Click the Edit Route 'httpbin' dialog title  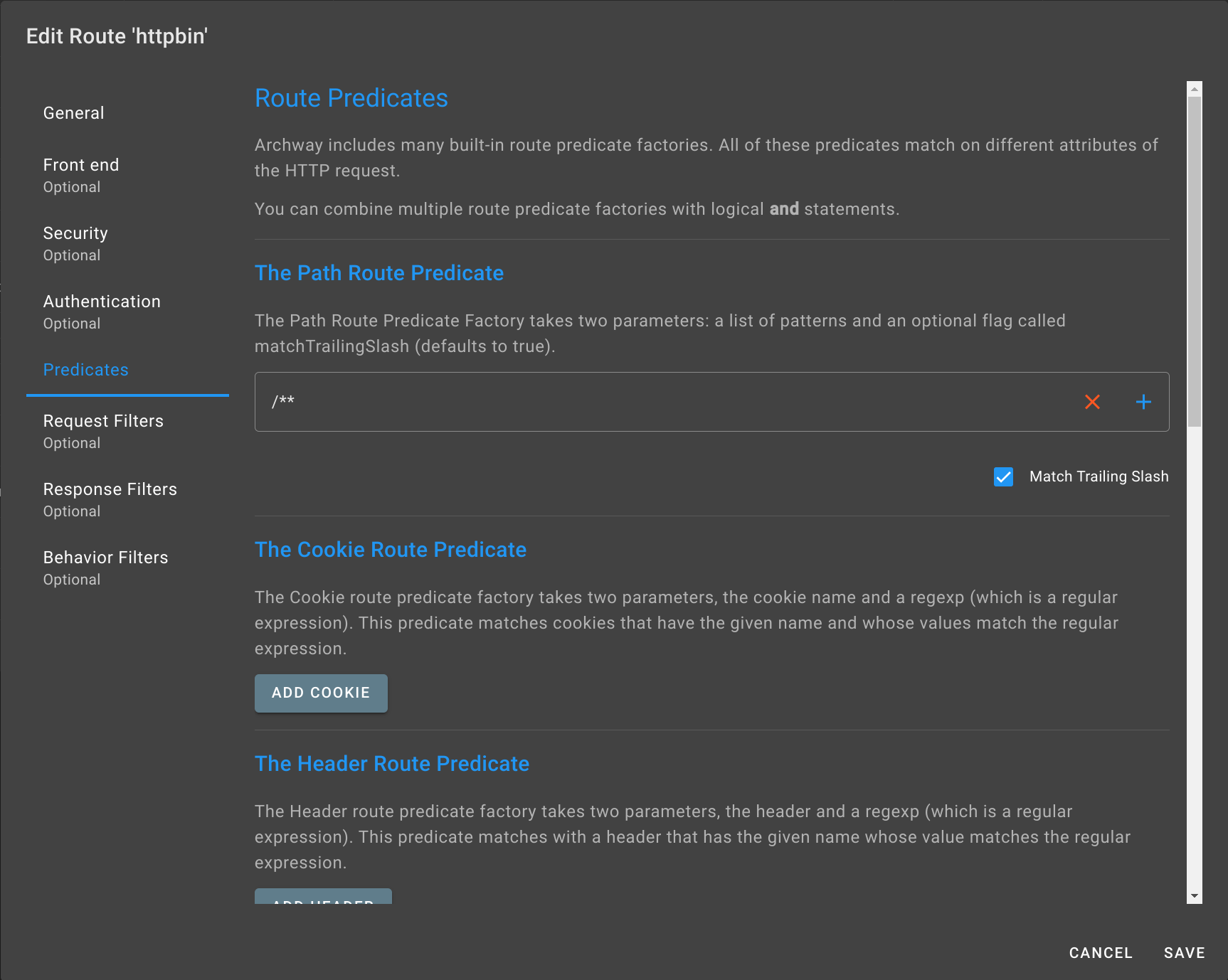(117, 36)
